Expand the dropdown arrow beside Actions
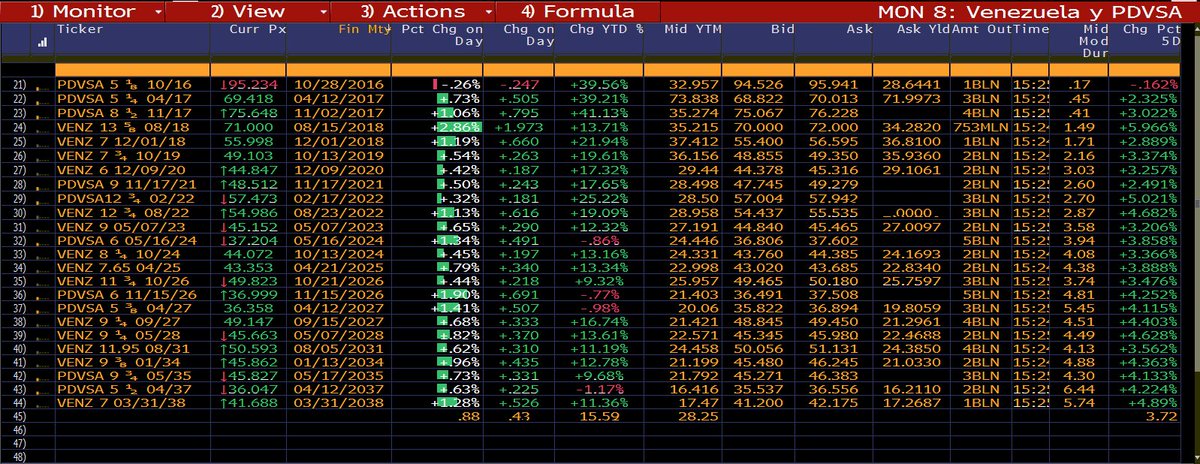This screenshot has height=464, width=1200. (x=487, y=12)
